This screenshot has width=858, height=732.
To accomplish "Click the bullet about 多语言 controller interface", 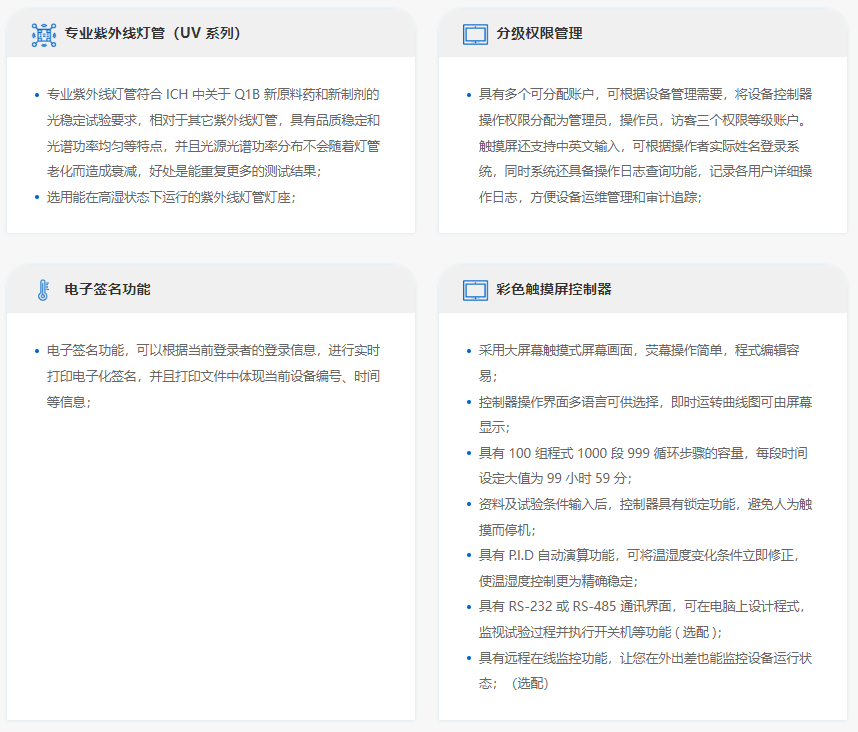I will 645,414.
